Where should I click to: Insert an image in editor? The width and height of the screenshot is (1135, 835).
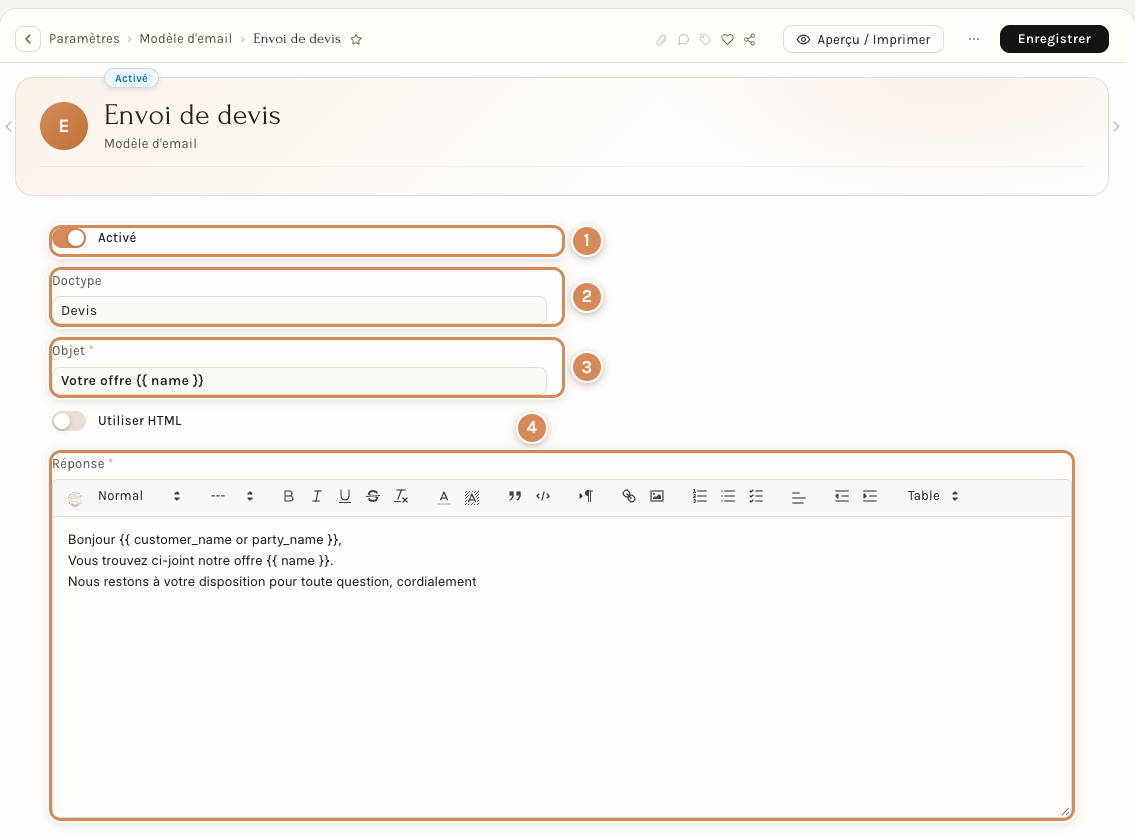pos(657,496)
